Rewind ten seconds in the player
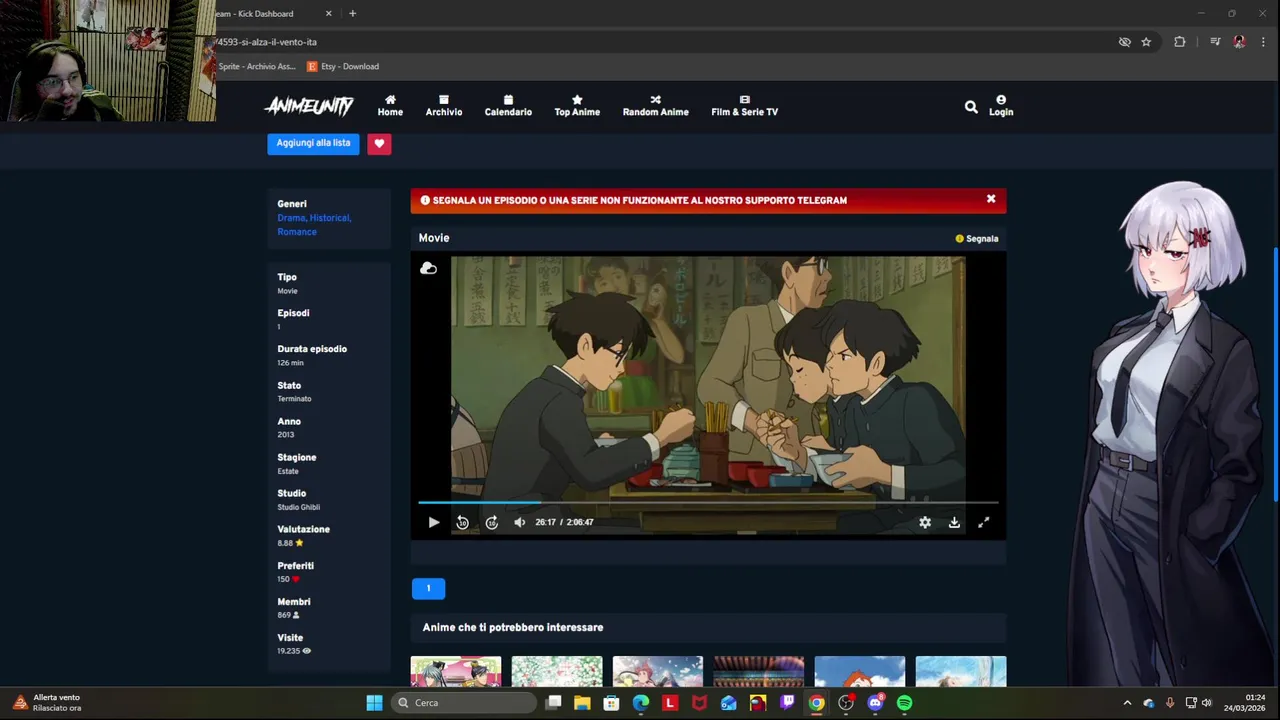Screen dimensions: 1280x720 462,522
